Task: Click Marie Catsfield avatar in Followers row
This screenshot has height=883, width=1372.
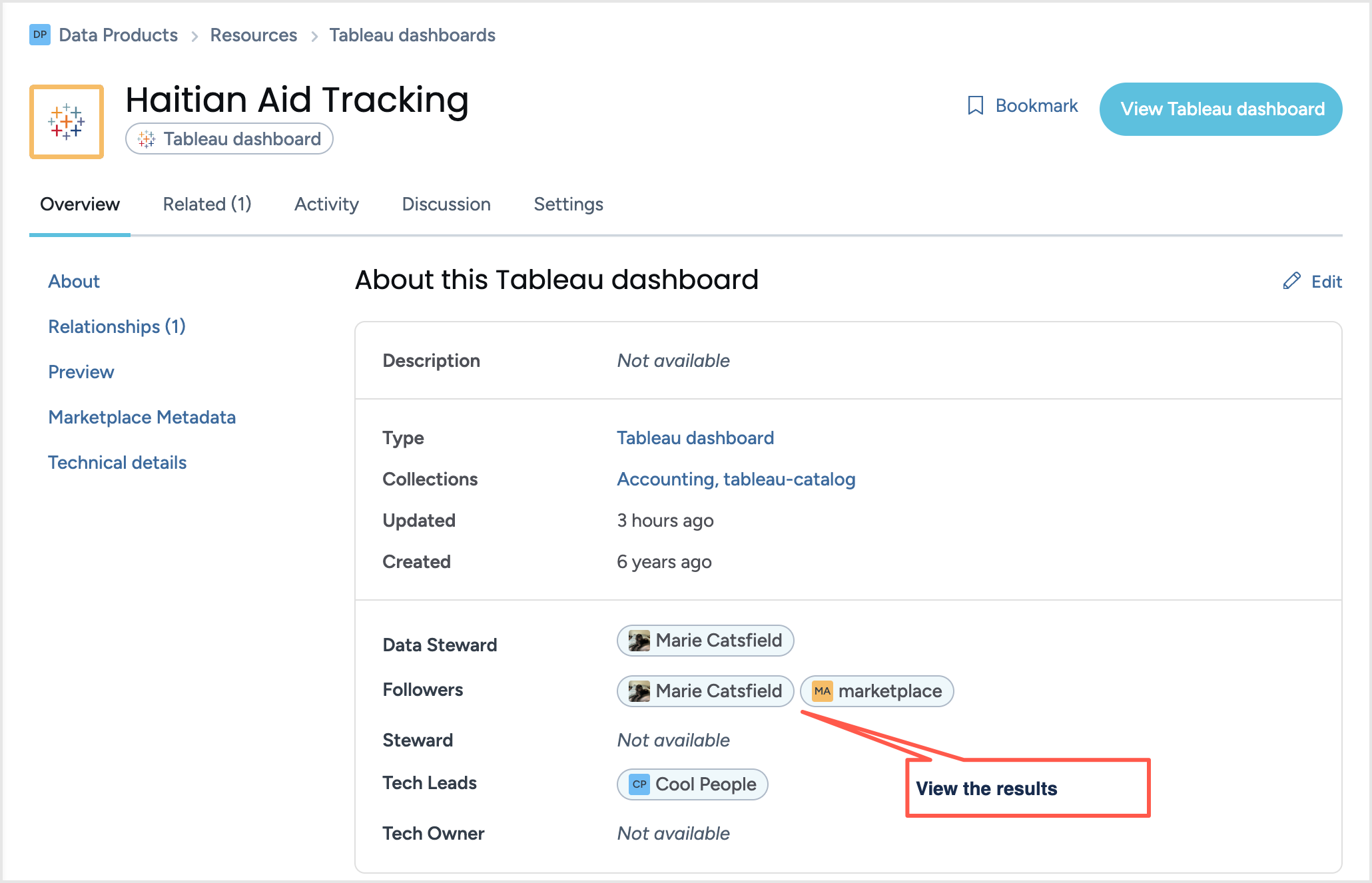Action: pos(639,691)
